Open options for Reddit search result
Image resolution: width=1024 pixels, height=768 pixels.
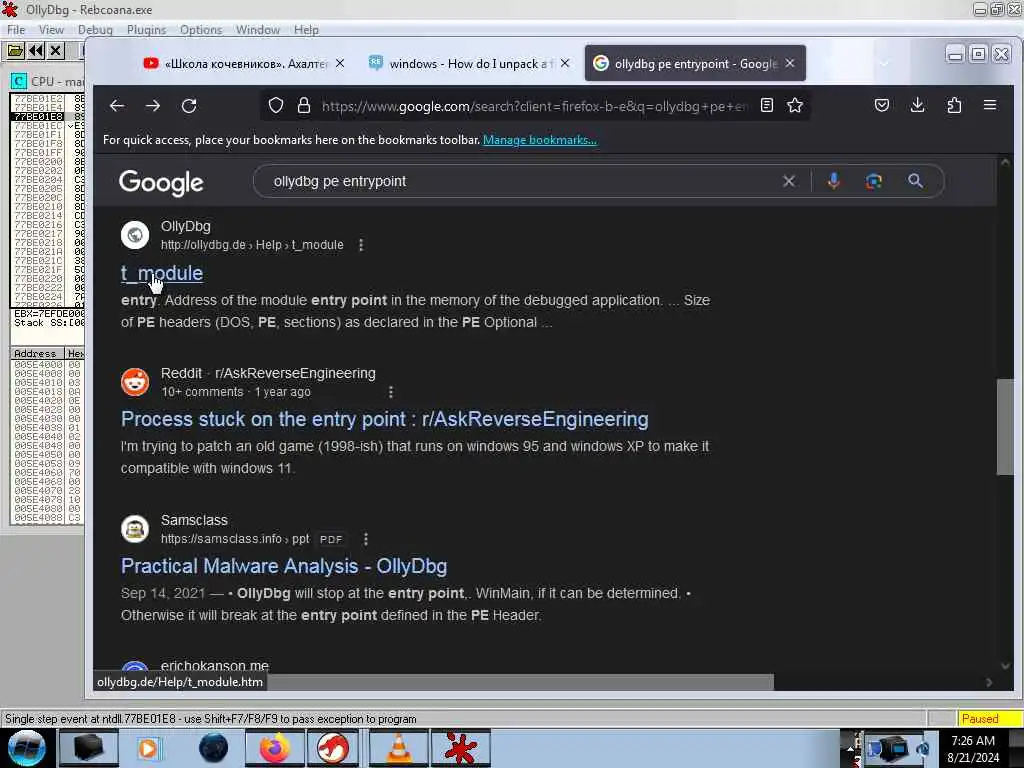[391, 392]
